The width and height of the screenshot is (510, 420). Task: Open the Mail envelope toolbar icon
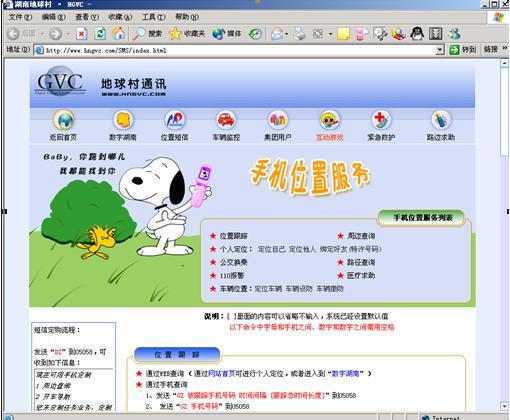coord(277,34)
